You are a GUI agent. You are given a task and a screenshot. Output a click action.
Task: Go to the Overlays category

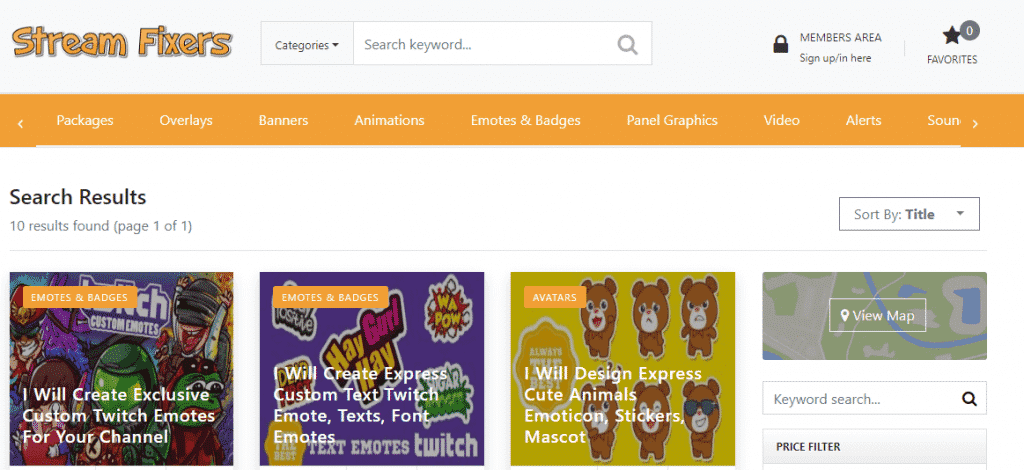pyautogui.click(x=186, y=121)
